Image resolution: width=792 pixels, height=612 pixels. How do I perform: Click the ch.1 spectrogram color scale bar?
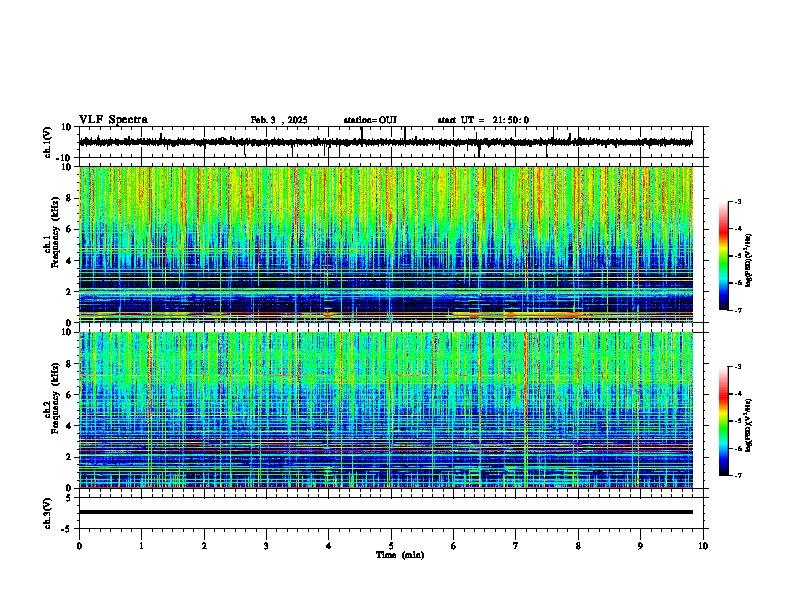(x=724, y=256)
